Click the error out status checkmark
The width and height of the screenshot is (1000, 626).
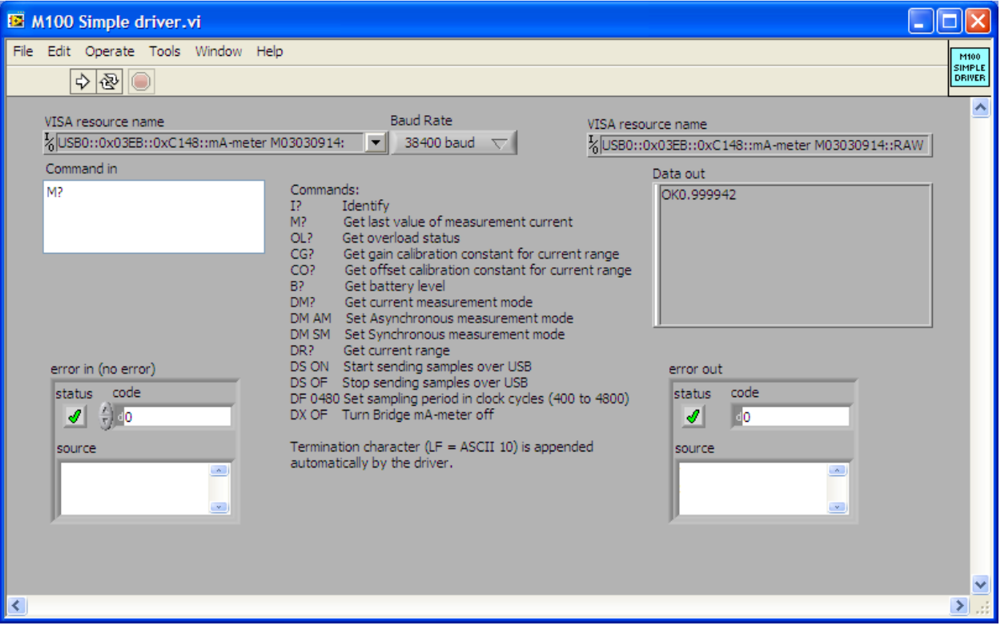(x=692, y=416)
